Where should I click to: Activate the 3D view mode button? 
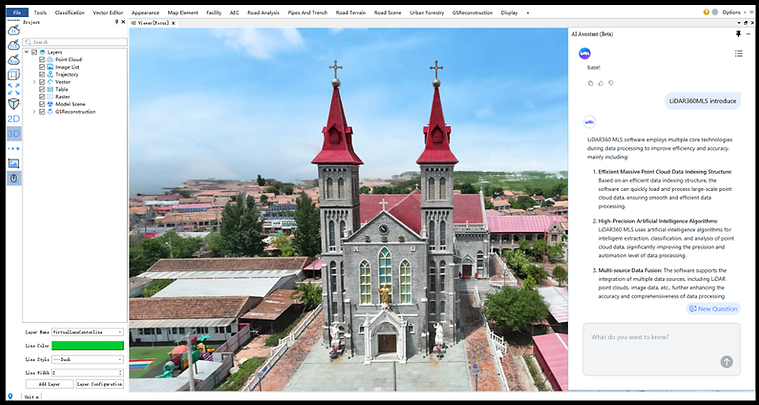pyautogui.click(x=14, y=134)
